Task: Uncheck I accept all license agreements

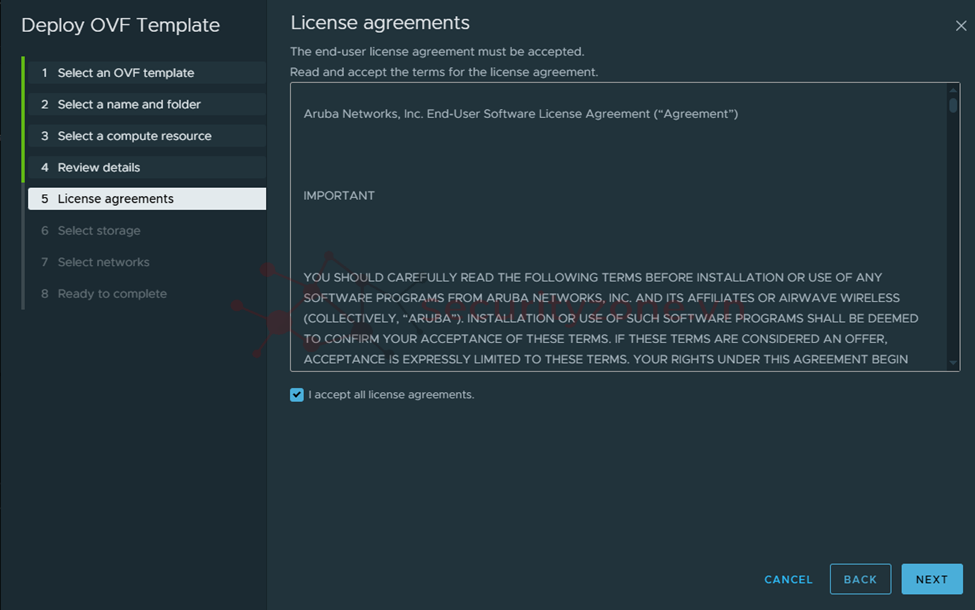Action: 297,395
